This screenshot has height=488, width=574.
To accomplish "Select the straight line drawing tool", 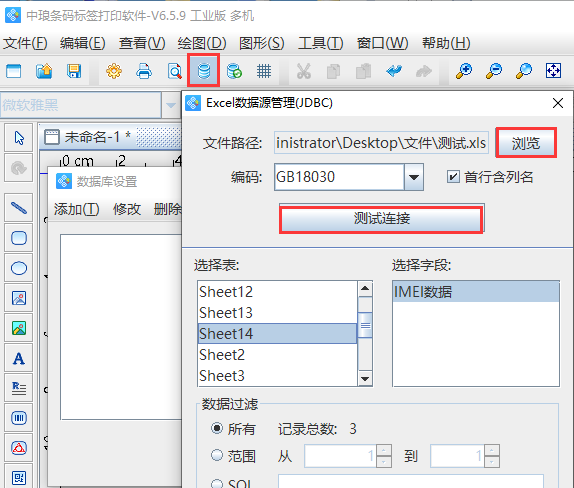I will point(19,208).
